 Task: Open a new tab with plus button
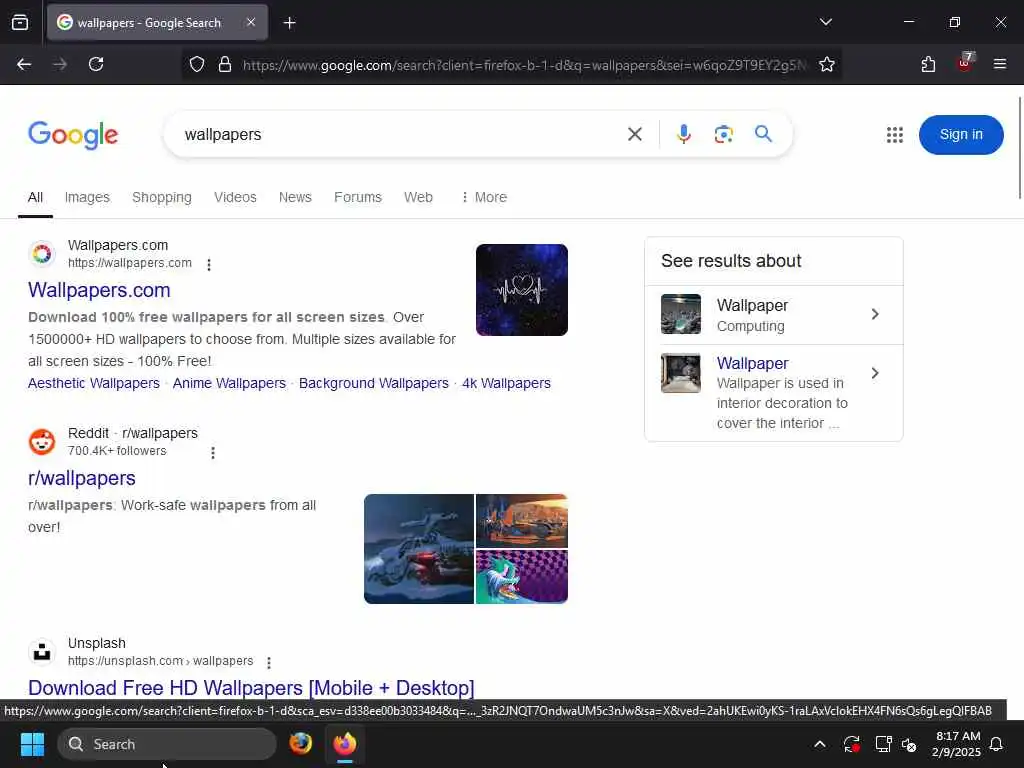point(290,23)
